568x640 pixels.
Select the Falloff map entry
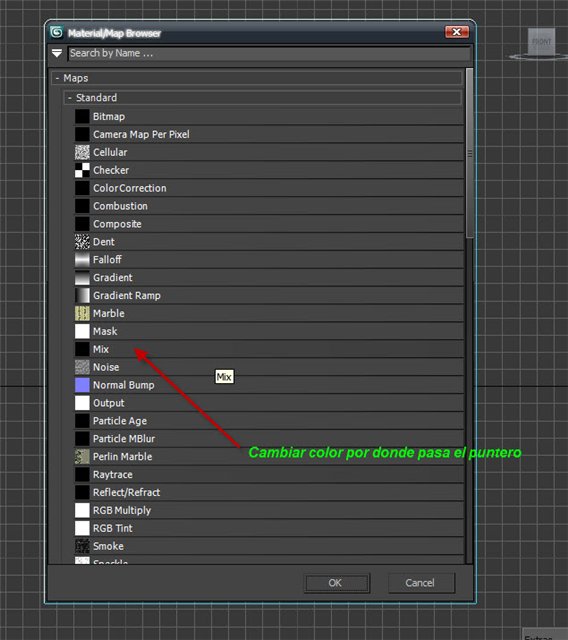269,260
